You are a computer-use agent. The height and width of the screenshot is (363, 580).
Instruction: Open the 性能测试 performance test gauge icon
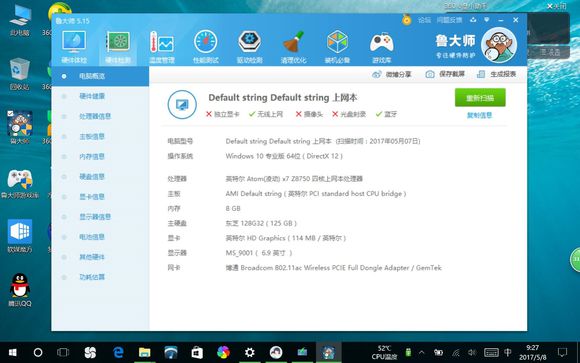click(x=206, y=47)
